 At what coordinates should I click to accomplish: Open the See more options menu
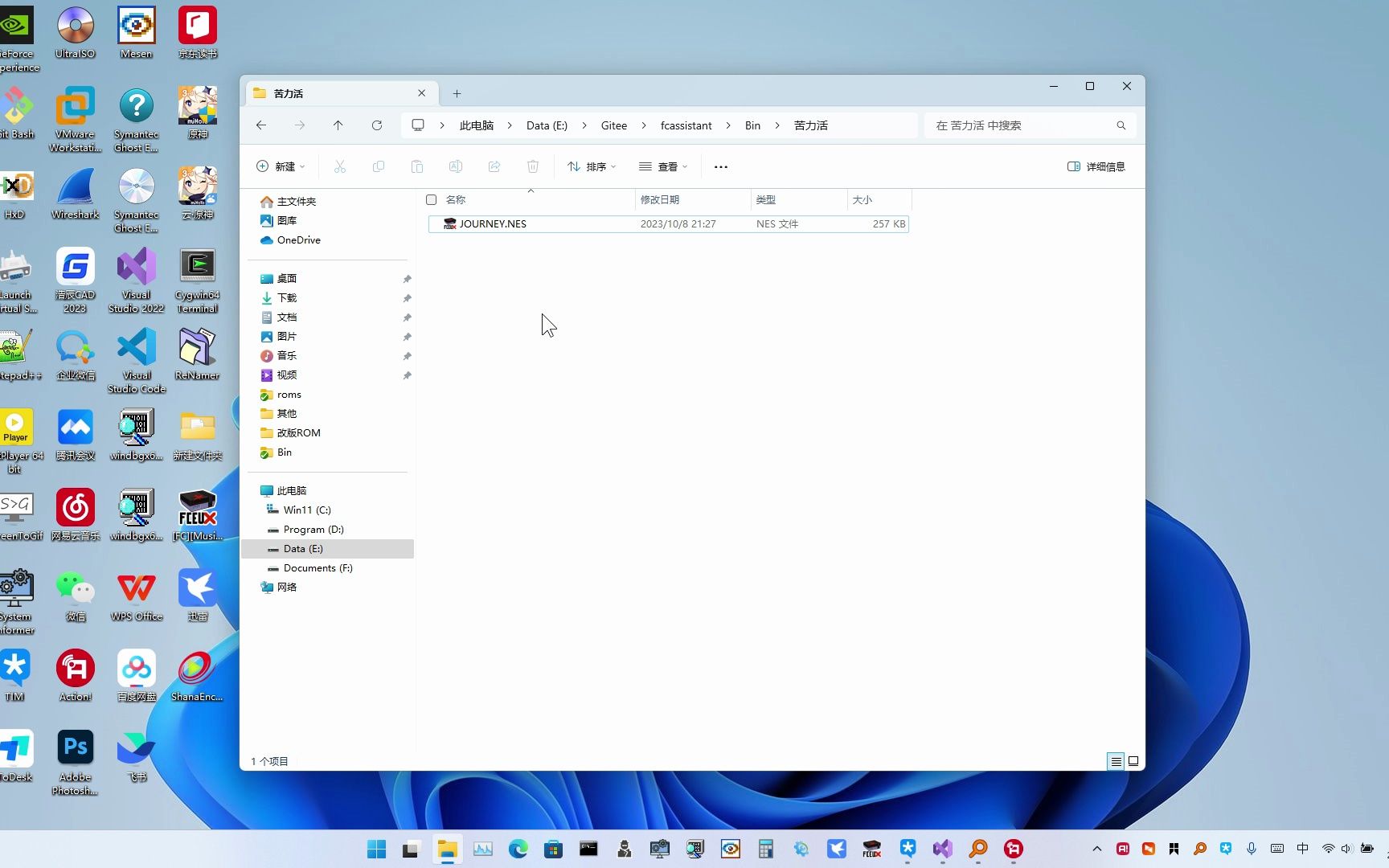coord(721,166)
